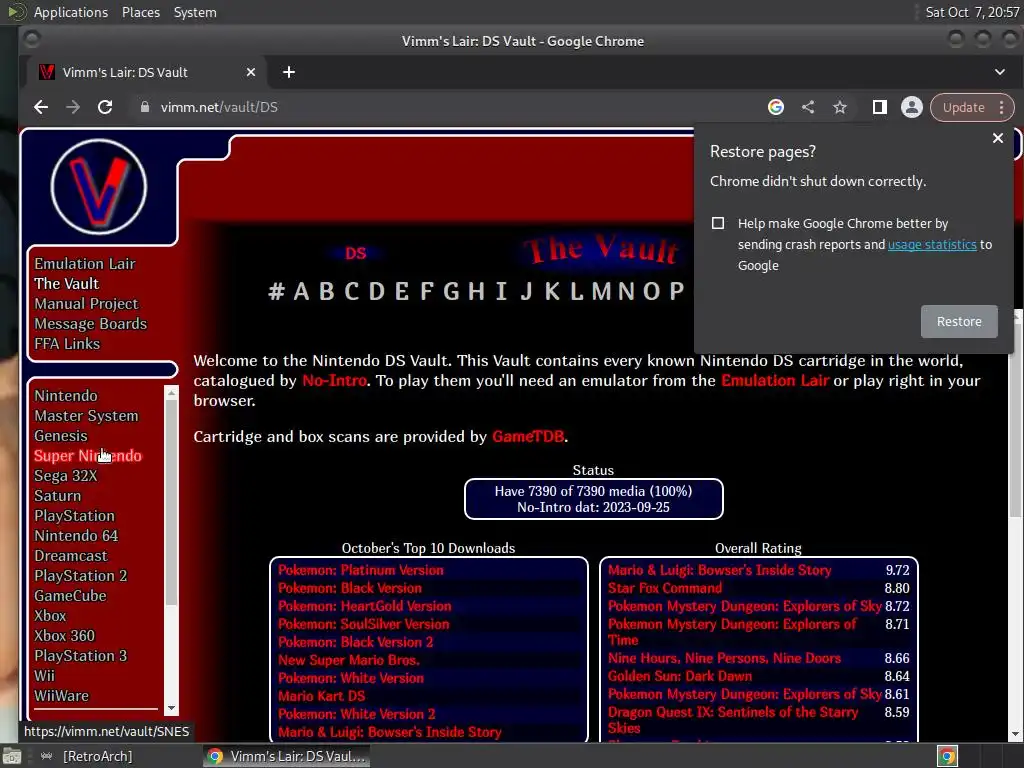Open the Chrome three-dot menu
Viewport: 1024px width, 768px height.
click(x=1001, y=107)
